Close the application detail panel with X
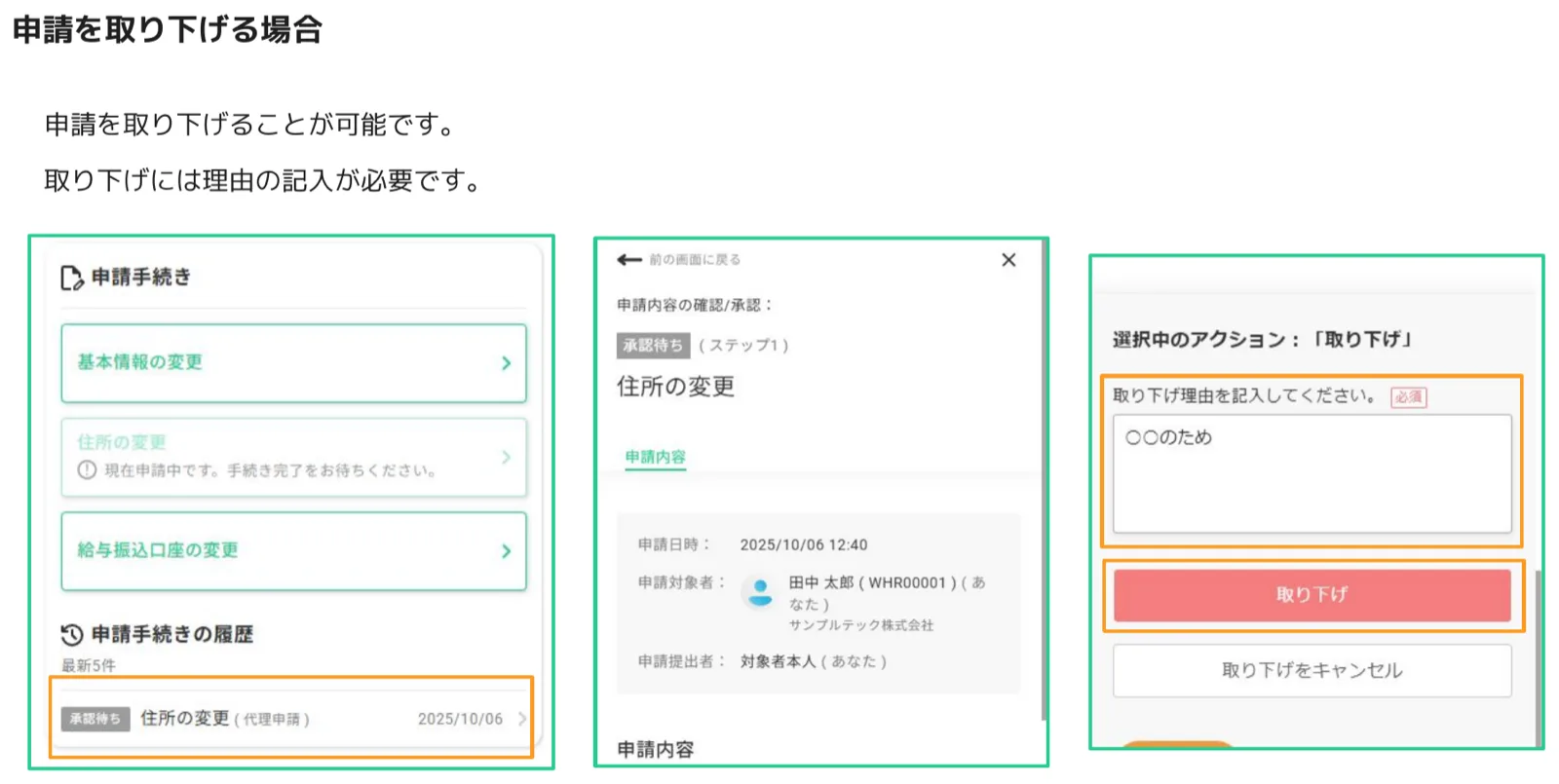 1008,260
